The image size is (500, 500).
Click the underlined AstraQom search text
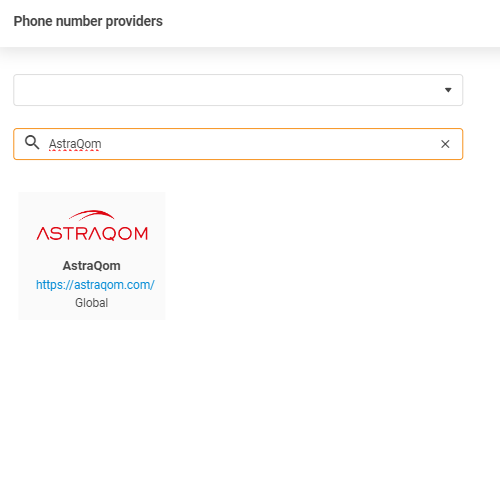[75, 144]
